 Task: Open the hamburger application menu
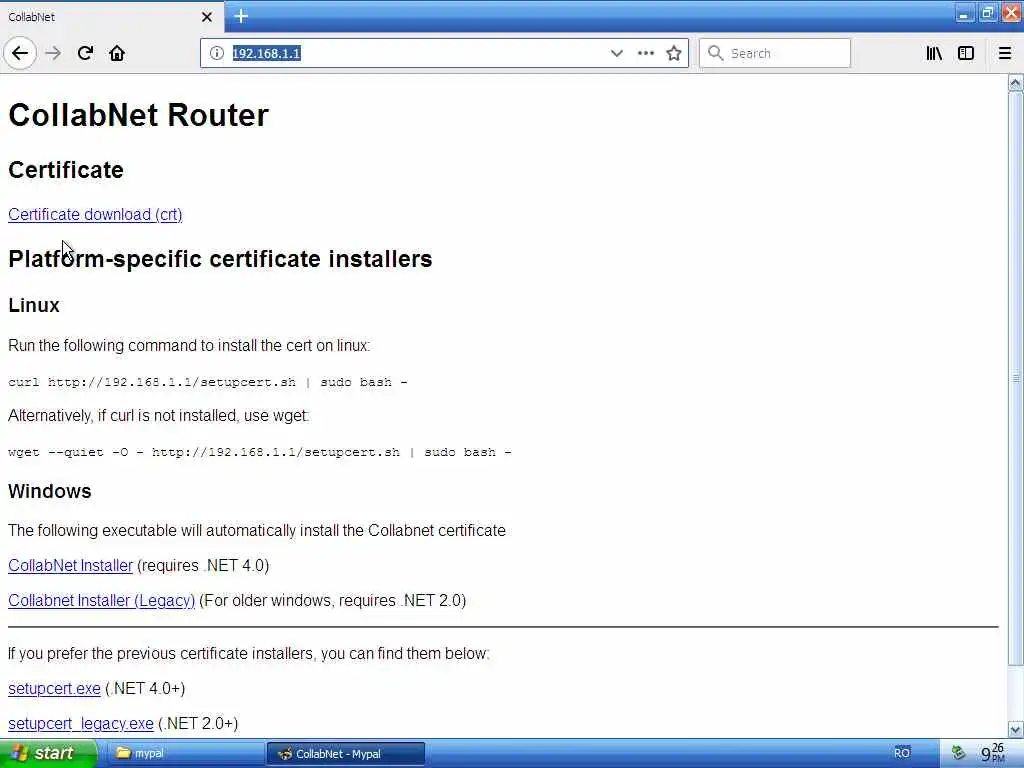tap(1004, 53)
